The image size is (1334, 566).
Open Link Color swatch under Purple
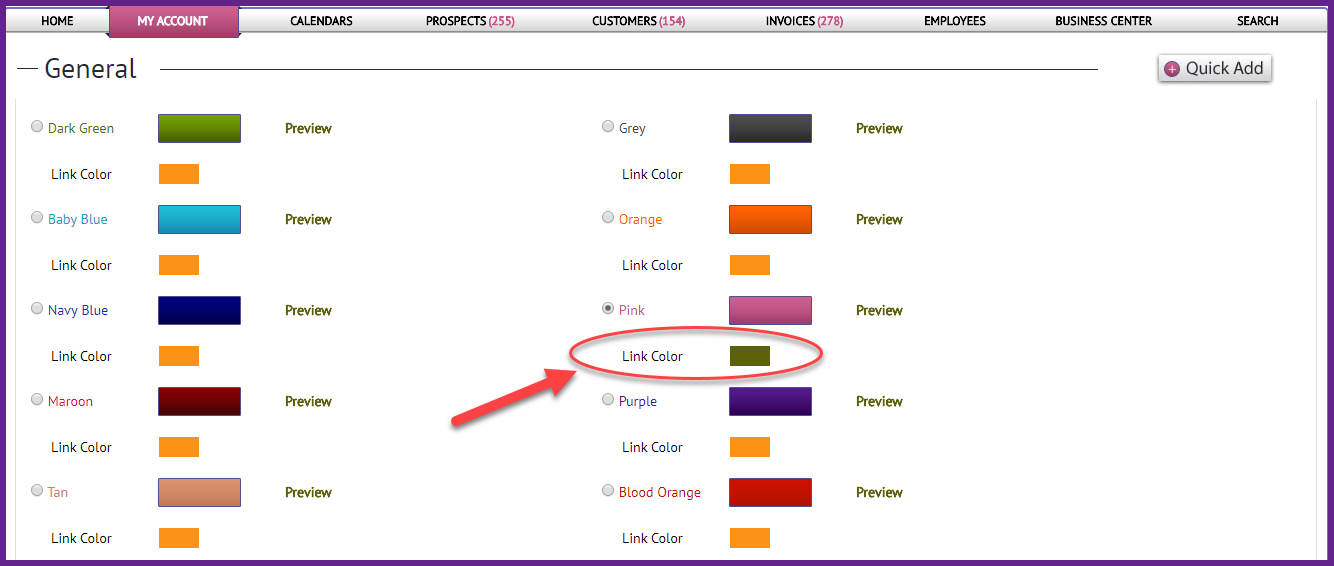pos(750,447)
